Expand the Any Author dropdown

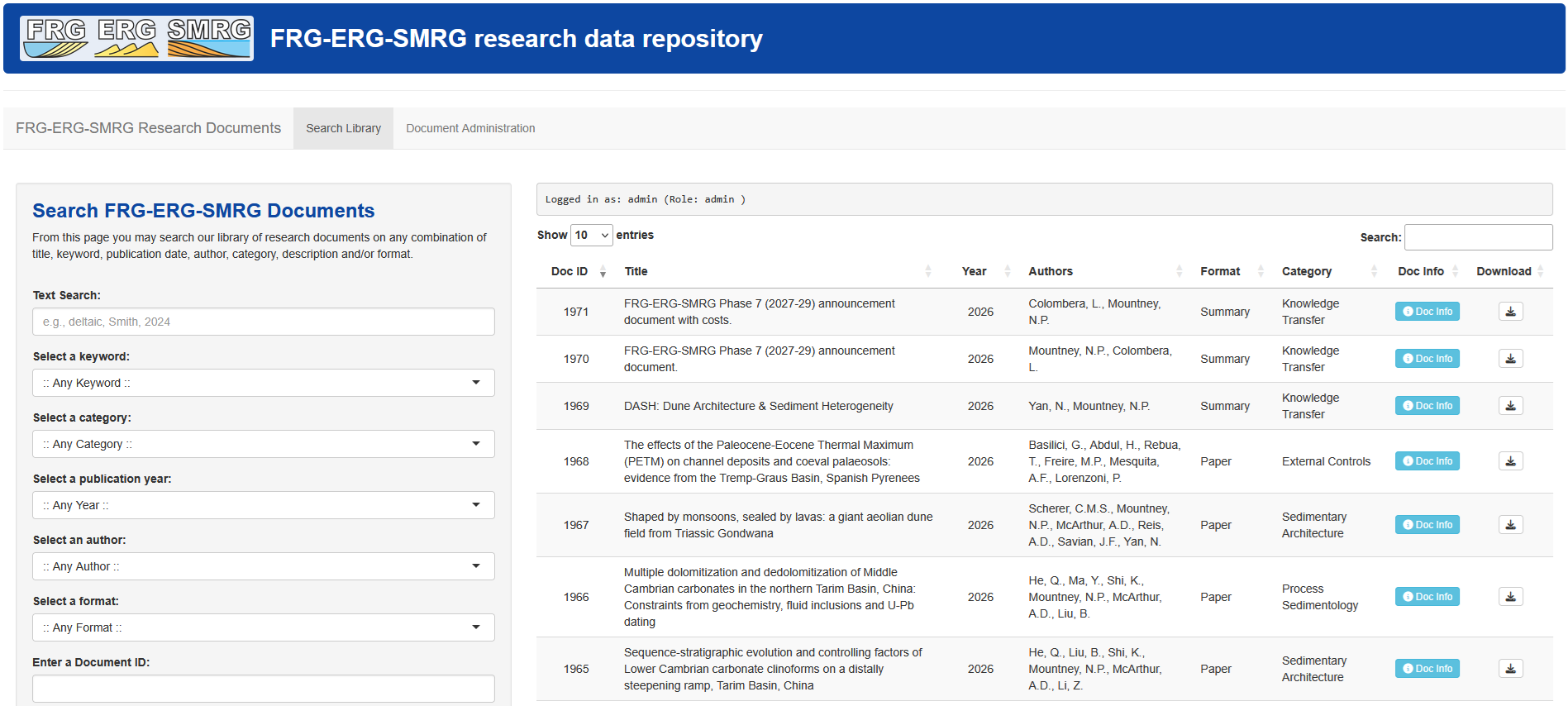pos(264,566)
